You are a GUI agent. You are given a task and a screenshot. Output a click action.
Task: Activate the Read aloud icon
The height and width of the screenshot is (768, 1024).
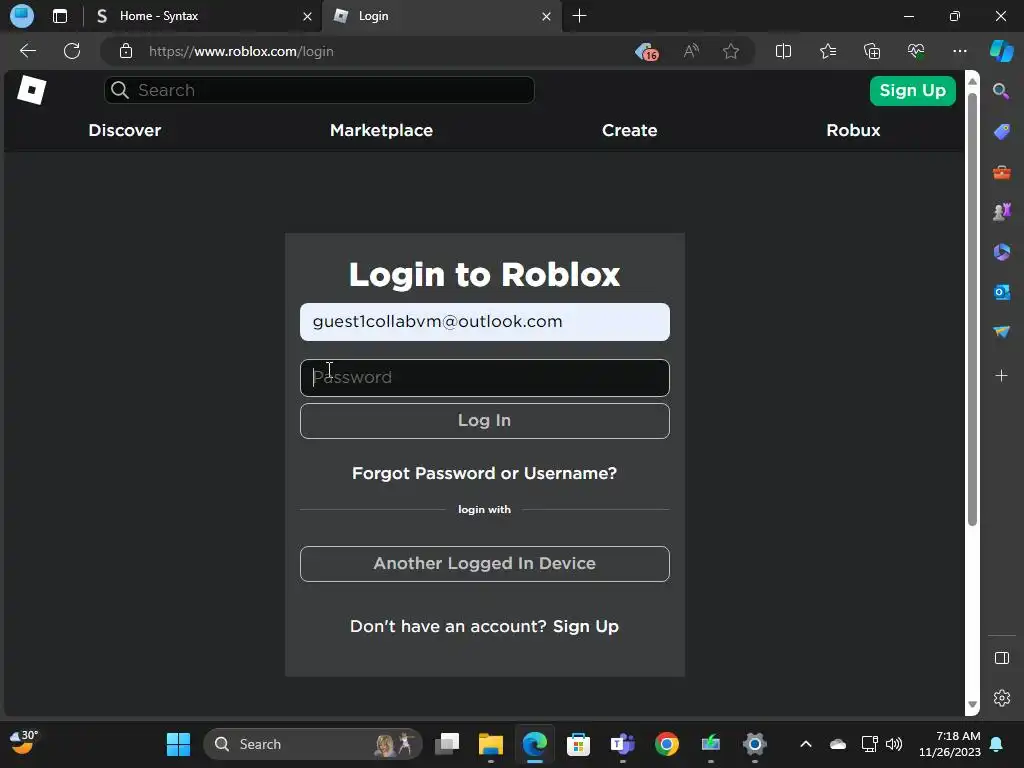691,51
